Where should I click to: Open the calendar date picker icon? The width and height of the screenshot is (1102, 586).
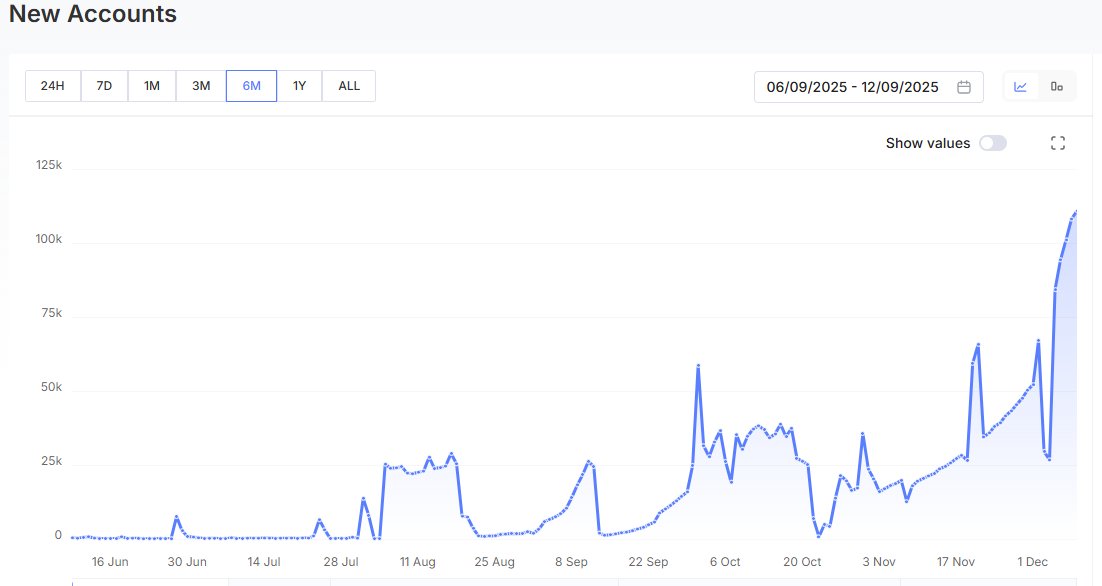963,87
